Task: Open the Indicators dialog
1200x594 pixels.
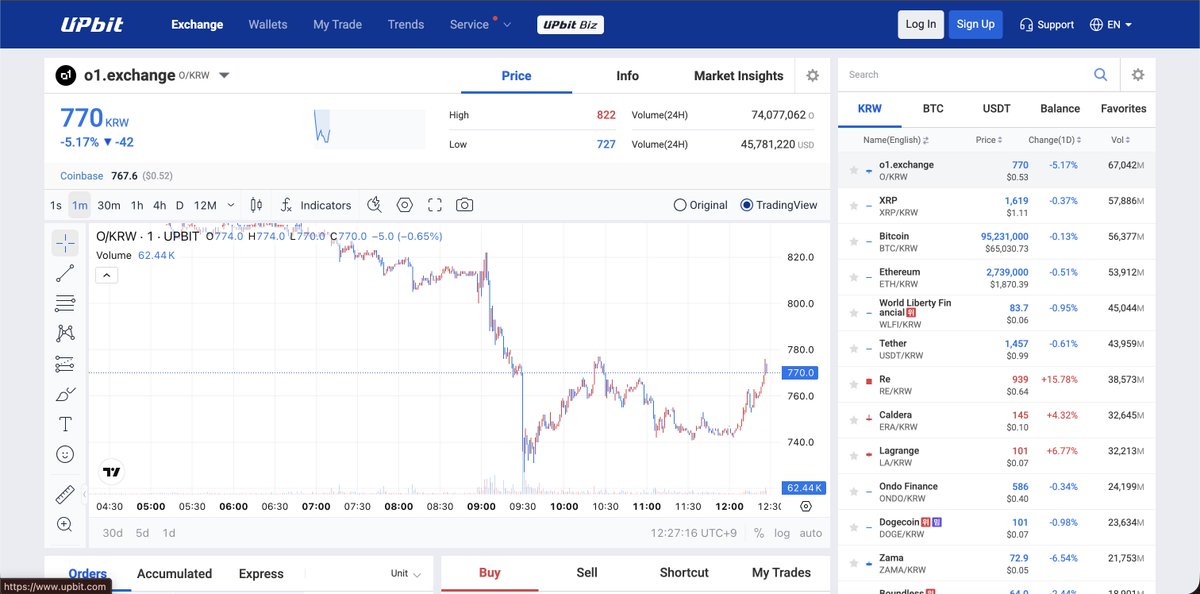Action: point(316,205)
